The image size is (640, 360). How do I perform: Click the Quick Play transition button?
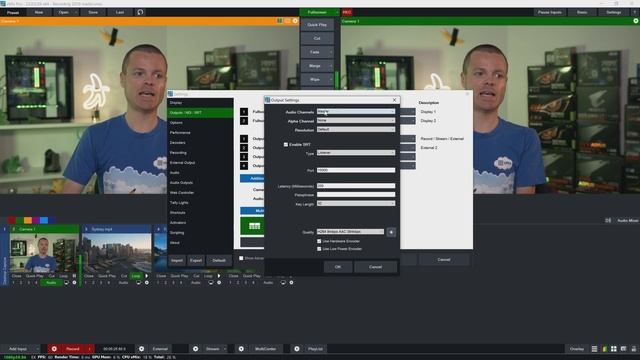click(317, 24)
